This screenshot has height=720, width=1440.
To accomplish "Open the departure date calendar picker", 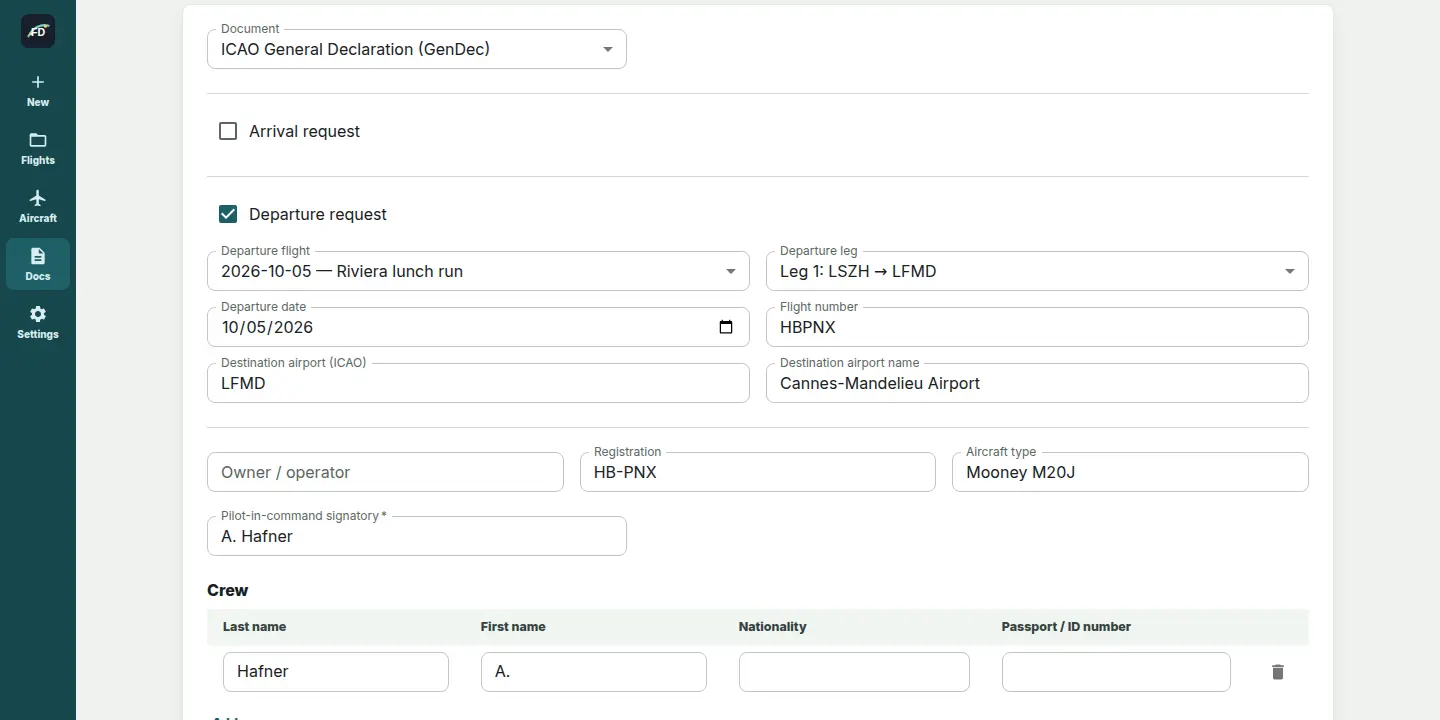I will pyautogui.click(x=726, y=327).
